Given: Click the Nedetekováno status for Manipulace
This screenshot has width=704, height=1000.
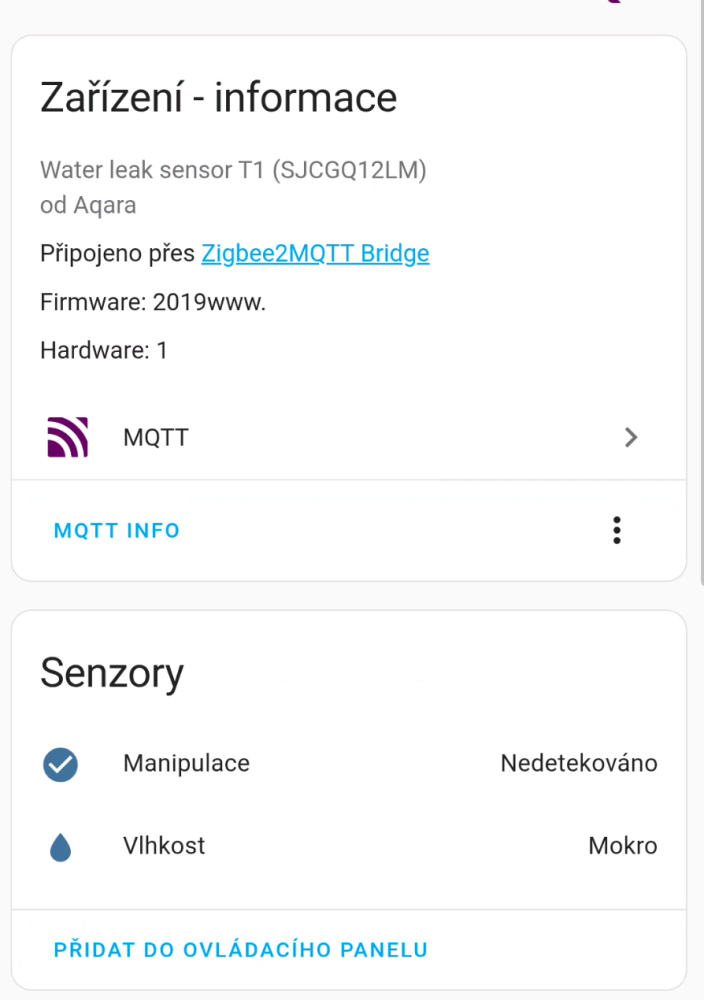Looking at the screenshot, I should click(x=579, y=763).
